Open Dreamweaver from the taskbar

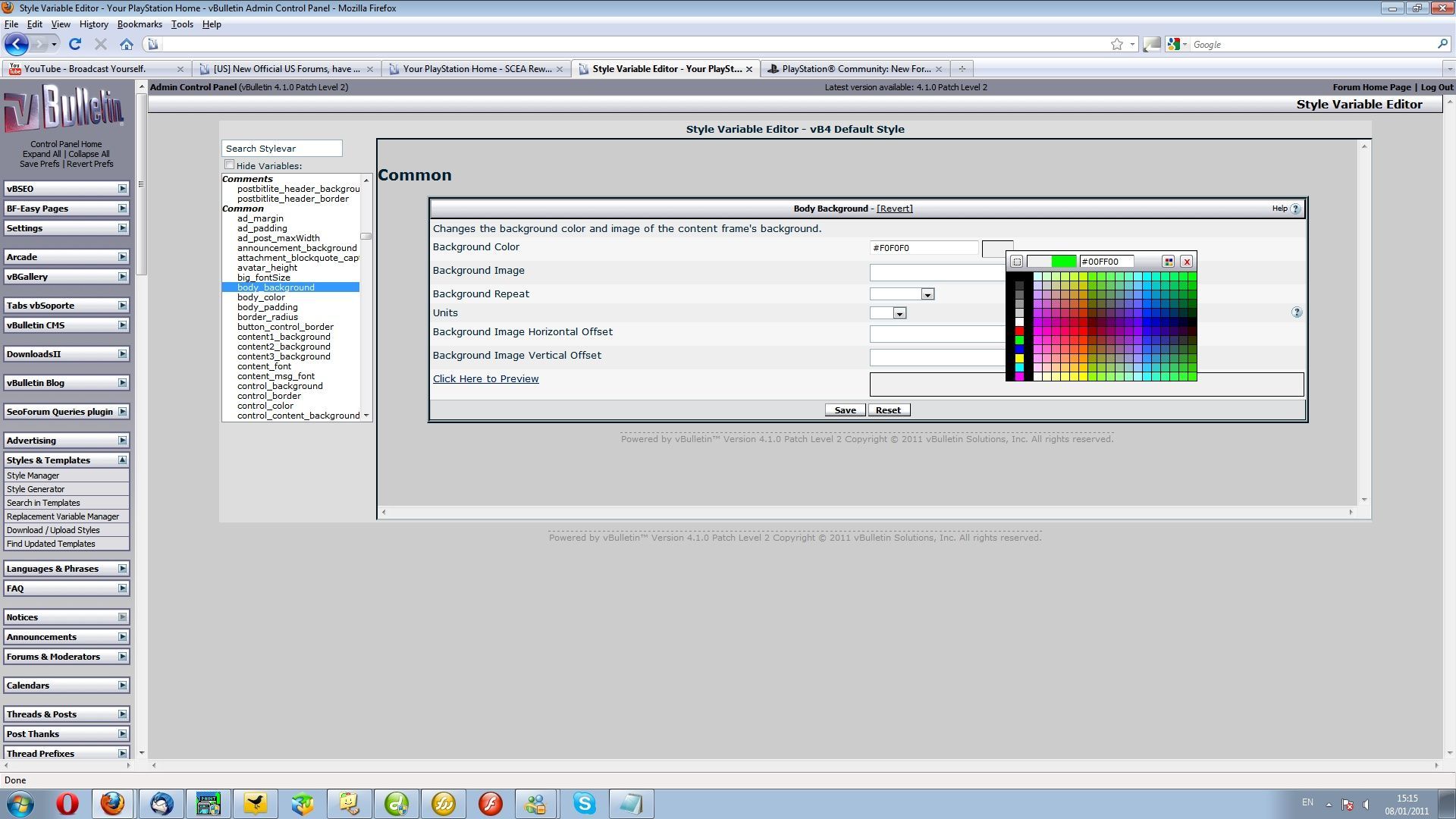click(x=396, y=803)
